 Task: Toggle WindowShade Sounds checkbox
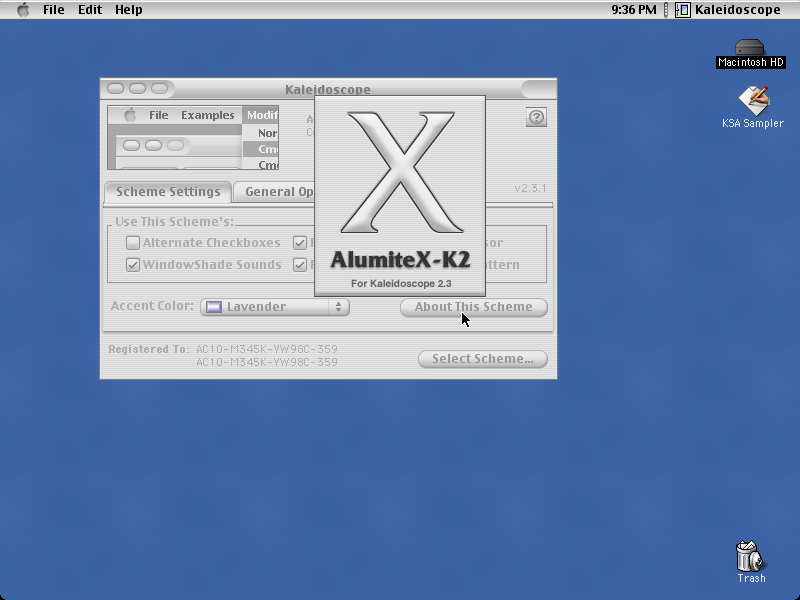[133, 265]
